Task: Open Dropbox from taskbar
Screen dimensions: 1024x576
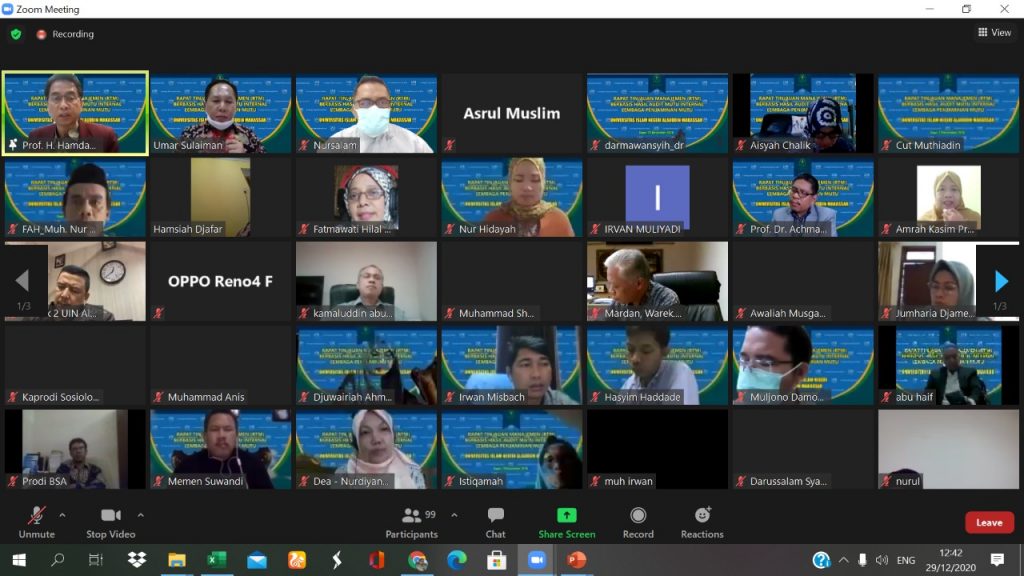Action: click(x=136, y=560)
